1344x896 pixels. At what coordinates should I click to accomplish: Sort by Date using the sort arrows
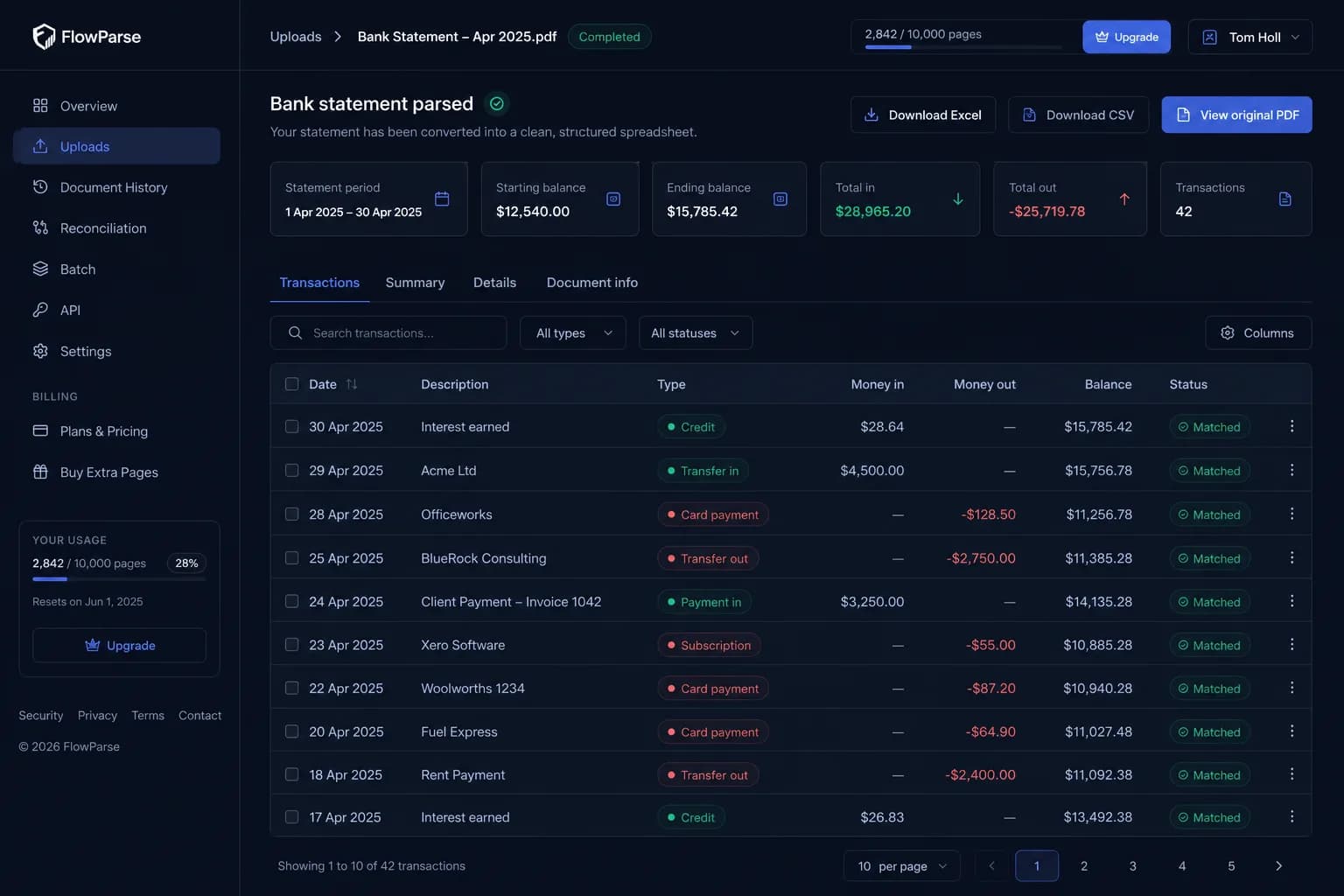pos(352,384)
